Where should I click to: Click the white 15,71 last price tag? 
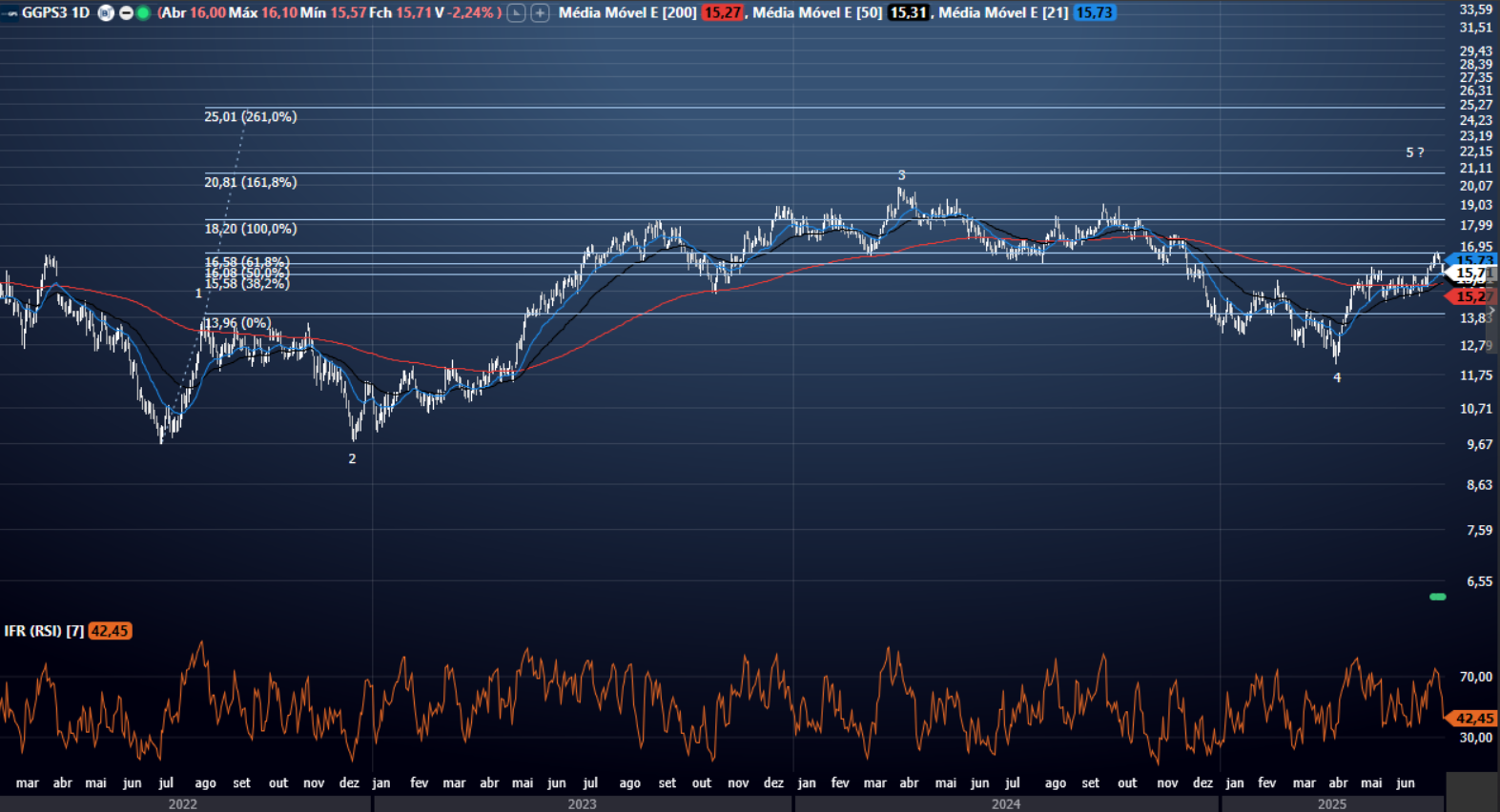(x=1470, y=274)
